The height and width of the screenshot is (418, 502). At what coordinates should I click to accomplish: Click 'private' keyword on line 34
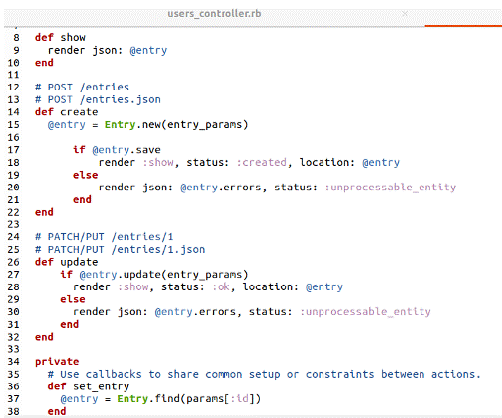pyautogui.click(x=57, y=362)
